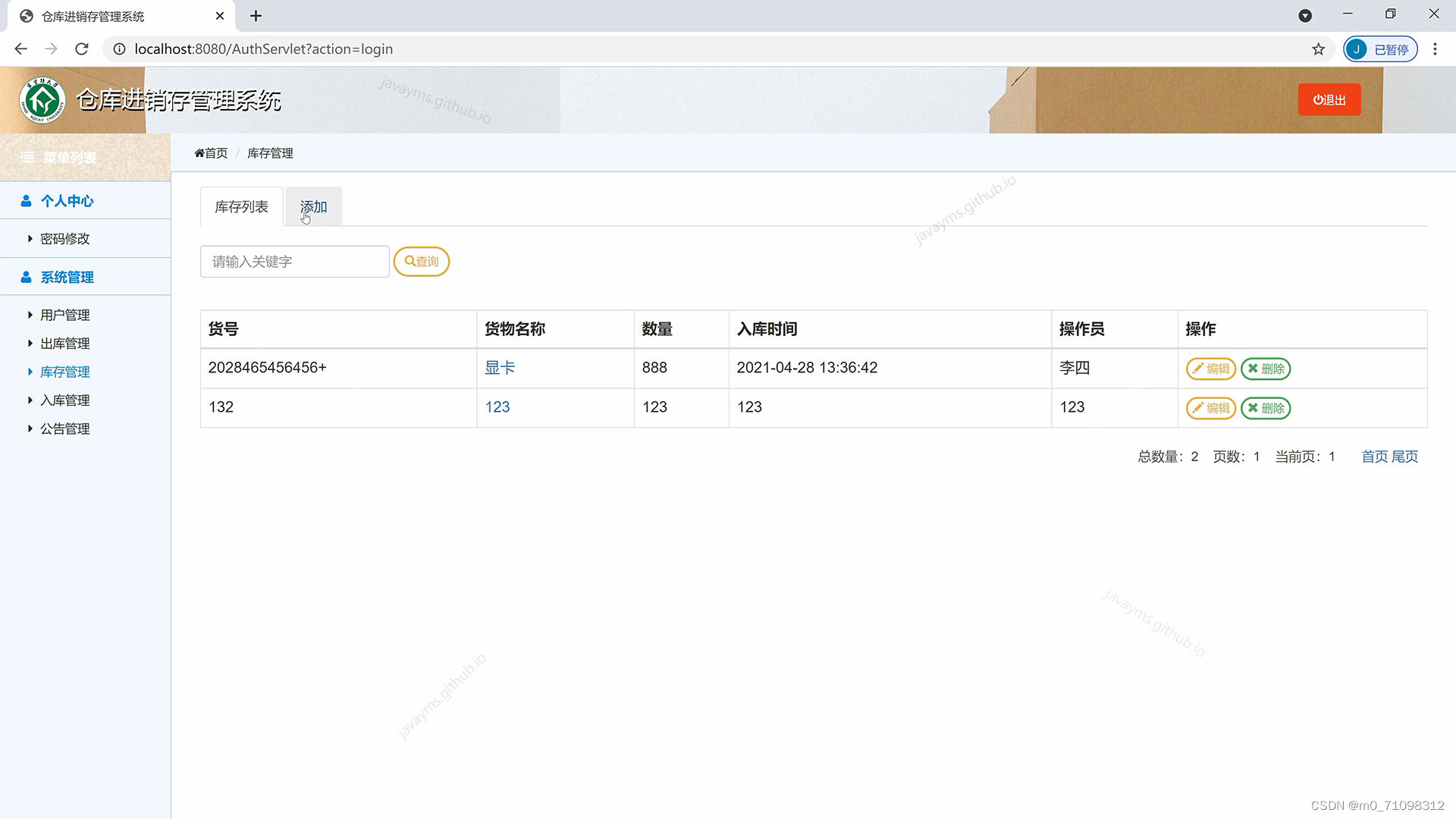1456x819 pixels.
Task: Open 公告管理 in the sidebar
Action: point(64,428)
